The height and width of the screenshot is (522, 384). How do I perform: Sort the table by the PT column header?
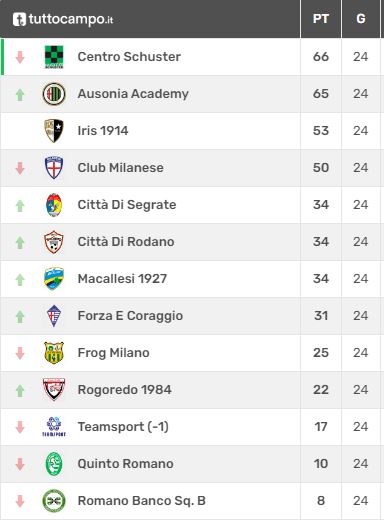pyautogui.click(x=321, y=19)
